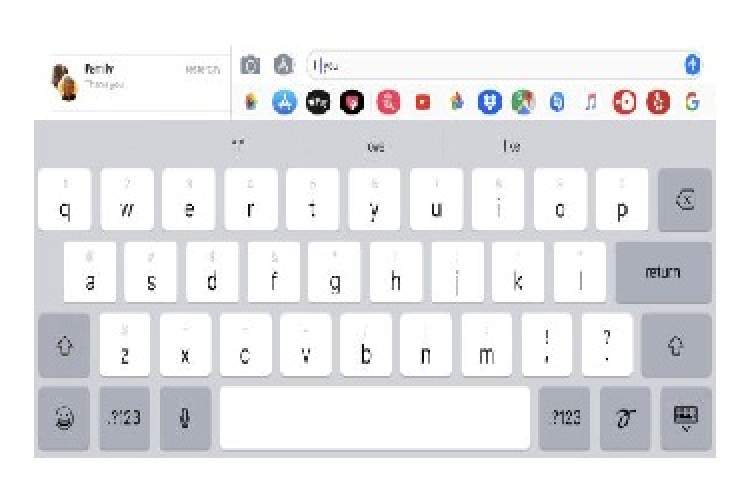The width and height of the screenshot is (750, 500).
Task: Open the Photos app in the iMessage app strip
Action: pos(251,101)
